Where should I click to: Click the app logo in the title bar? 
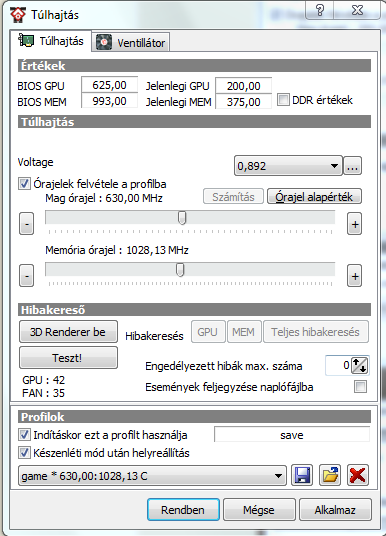pyautogui.click(x=17, y=15)
